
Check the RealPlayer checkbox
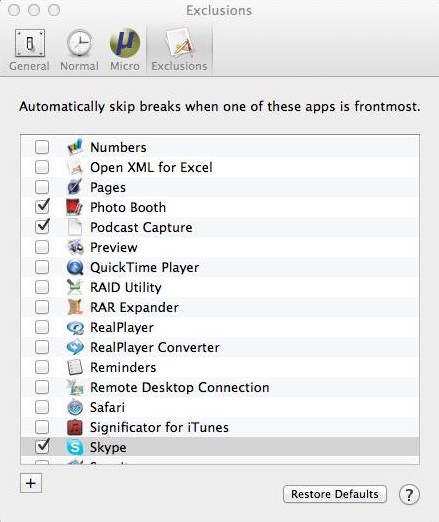click(x=42, y=327)
